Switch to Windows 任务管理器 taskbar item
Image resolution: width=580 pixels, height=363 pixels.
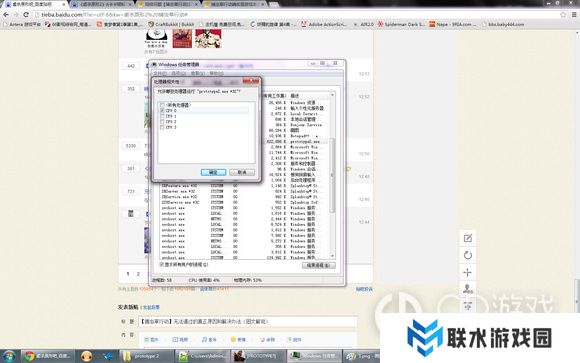click(314, 356)
